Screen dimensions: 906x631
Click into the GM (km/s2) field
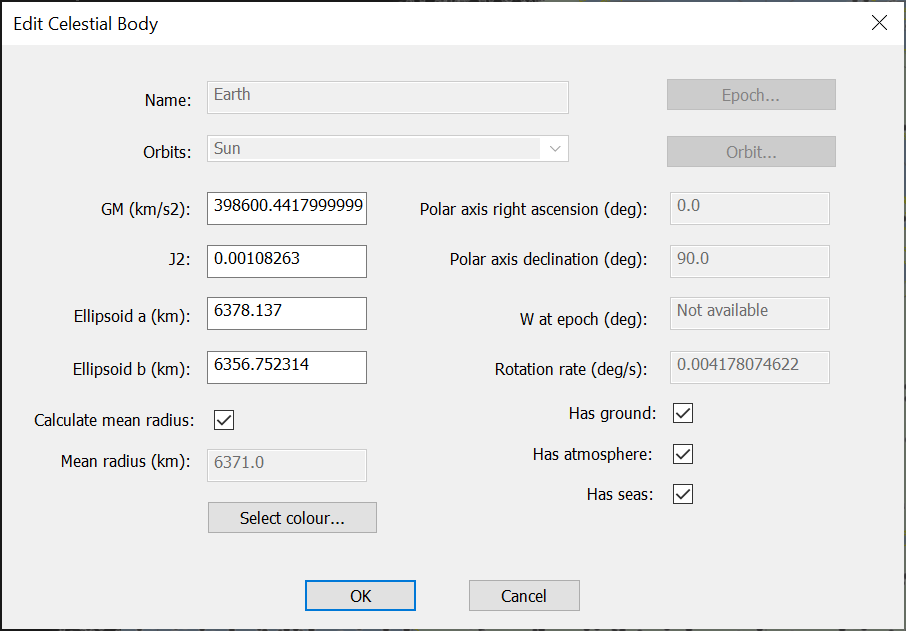[x=287, y=208]
